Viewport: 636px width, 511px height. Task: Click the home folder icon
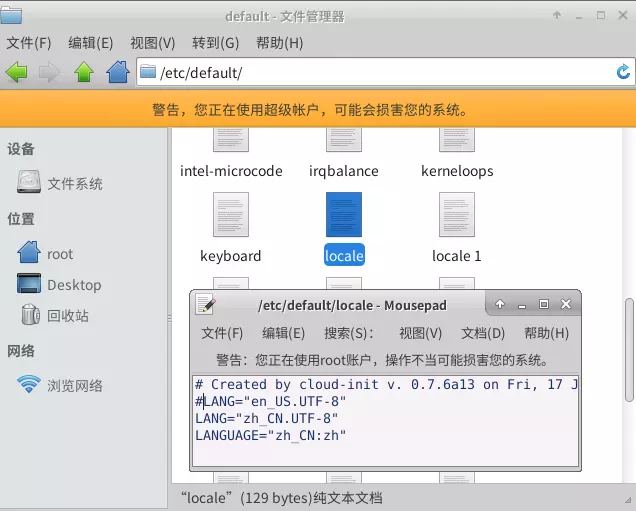tap(118, 72)
